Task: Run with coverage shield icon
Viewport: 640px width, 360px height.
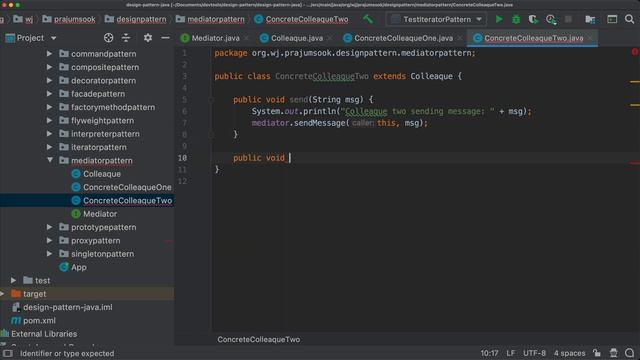Action: [533, 19]
